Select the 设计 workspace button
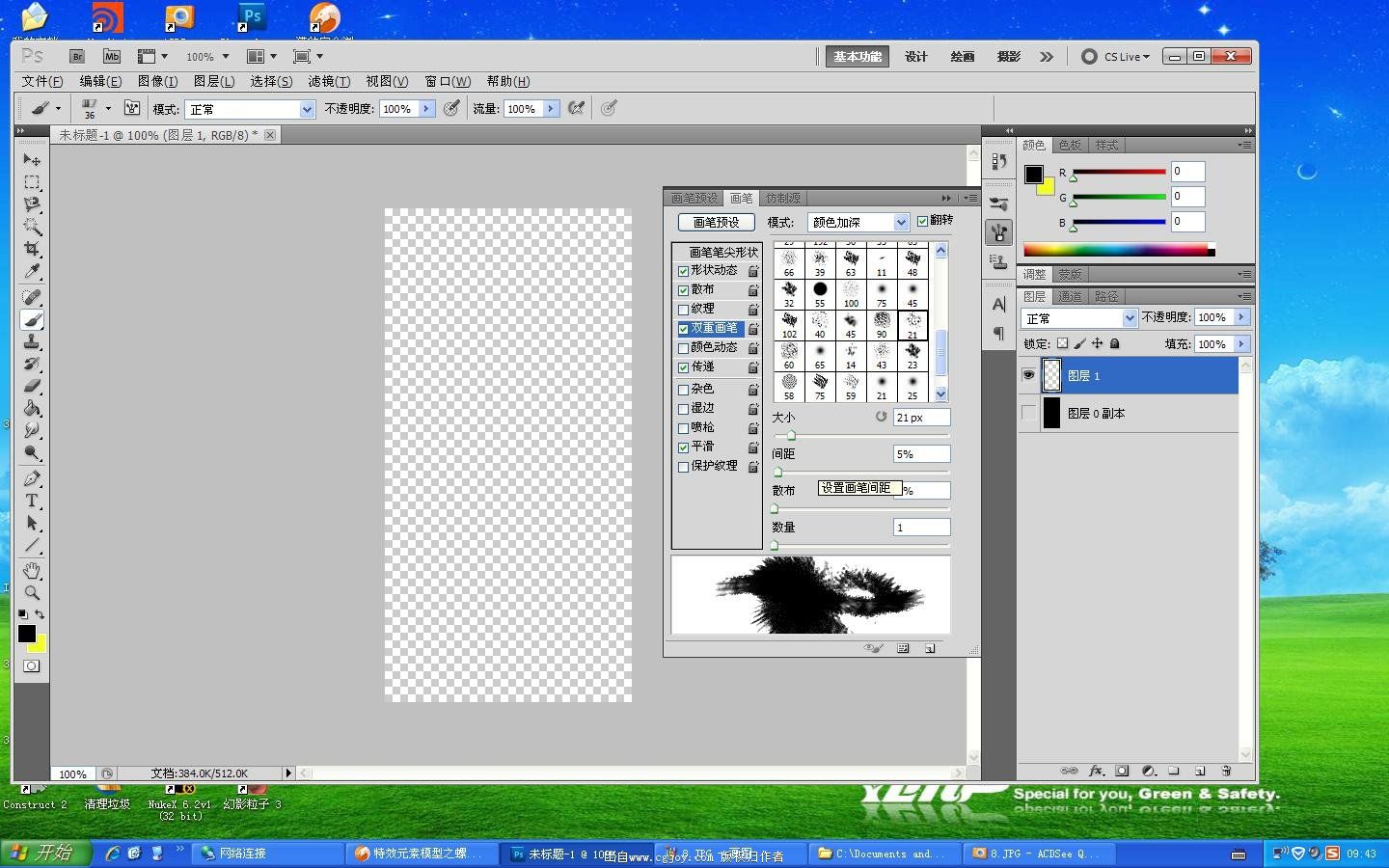1389x868 pixels. click(x=916, y=57)
